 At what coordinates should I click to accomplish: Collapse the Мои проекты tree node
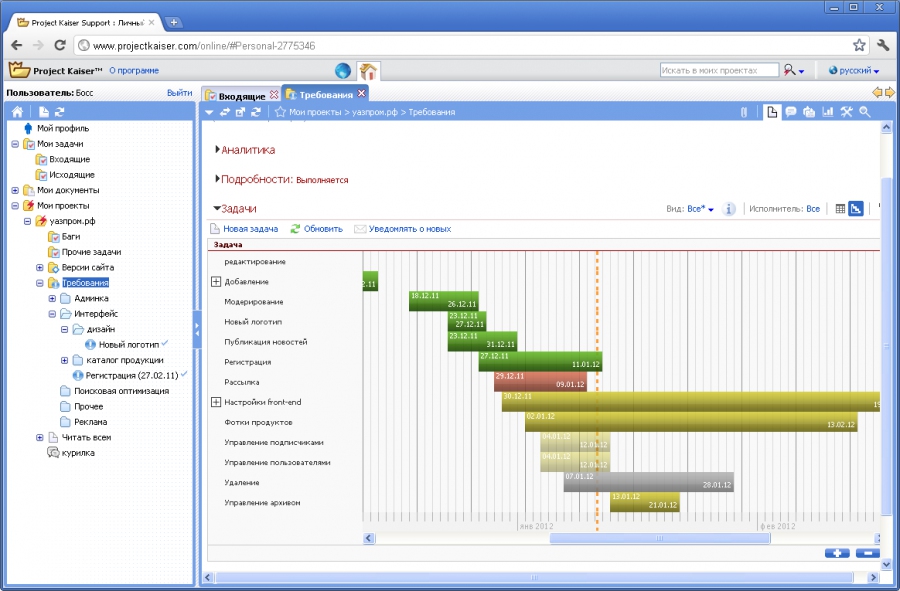point(15,206)
